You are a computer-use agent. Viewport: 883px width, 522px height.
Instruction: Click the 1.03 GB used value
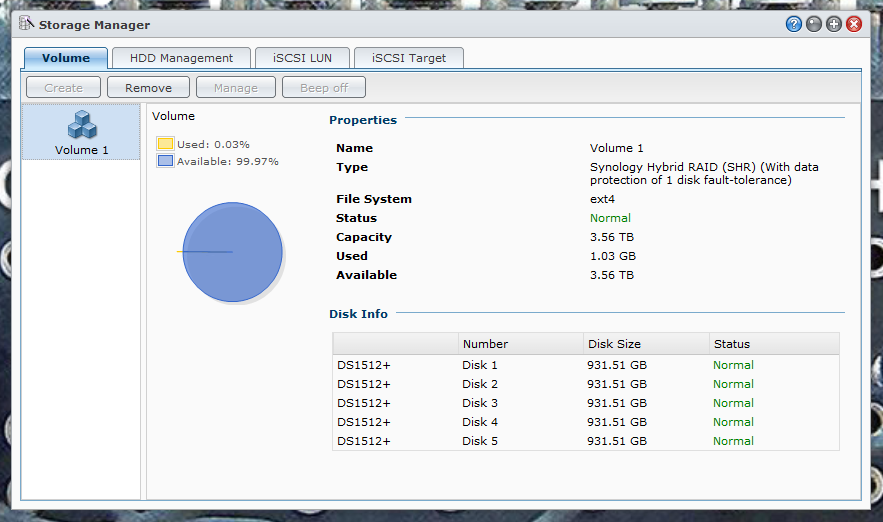point(613,256)
